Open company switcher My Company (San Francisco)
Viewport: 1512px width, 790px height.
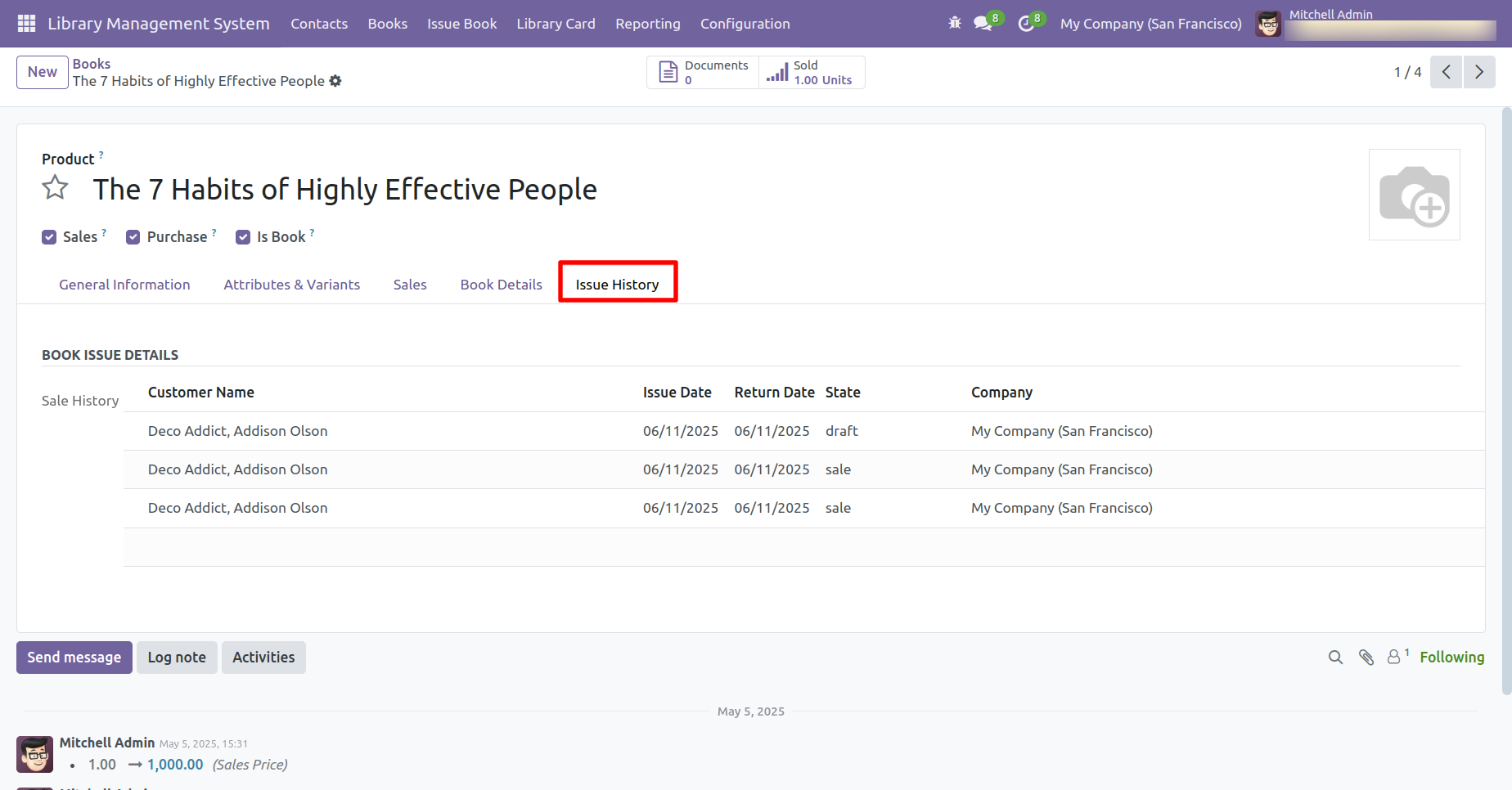(1150, 24)
